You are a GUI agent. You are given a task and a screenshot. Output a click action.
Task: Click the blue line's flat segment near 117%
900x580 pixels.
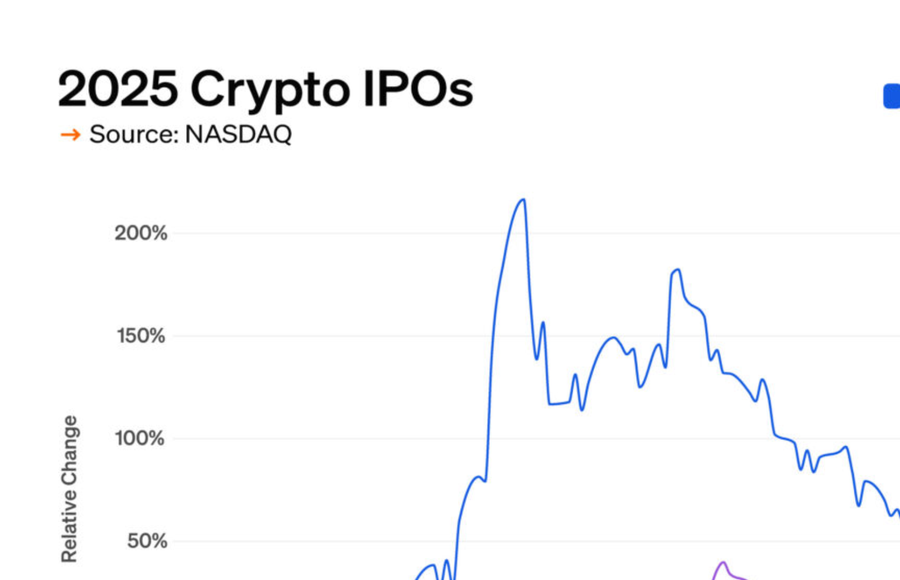pos(558,403)
